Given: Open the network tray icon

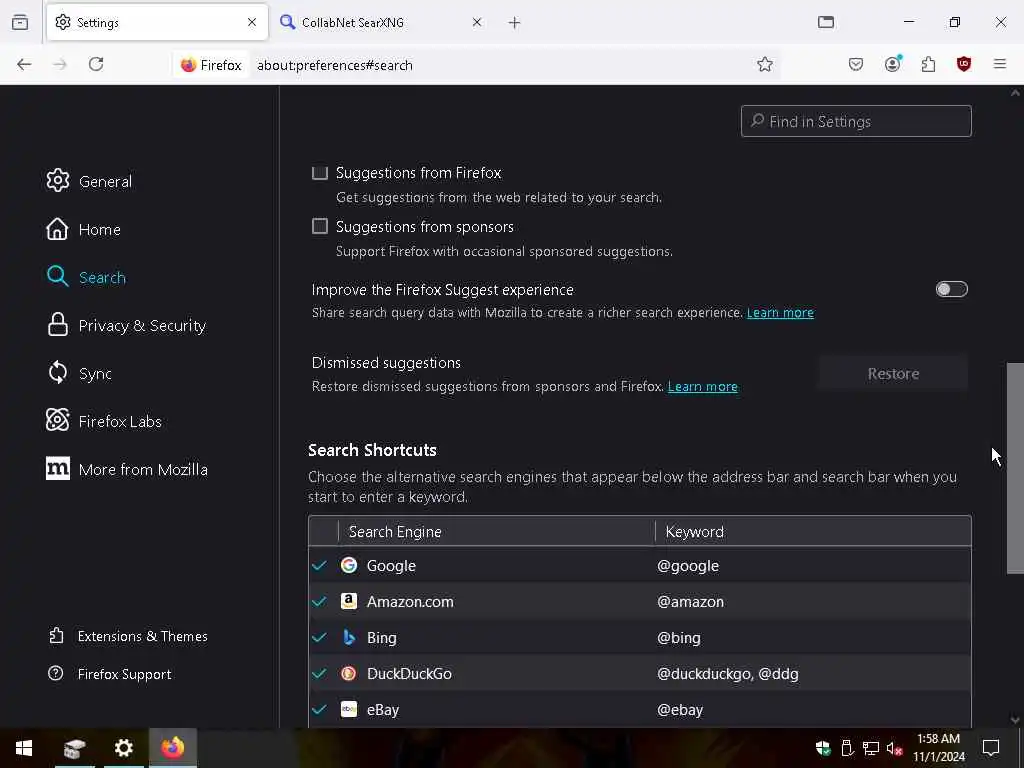Looking at the screenshot, I should pos(871,748).
